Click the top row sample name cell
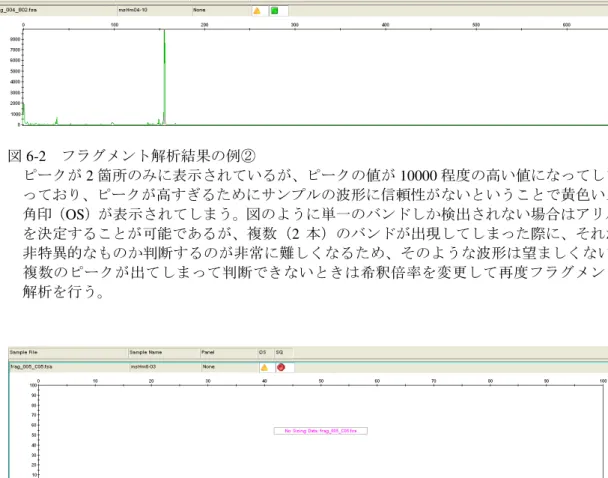Image resolution: width=608 pixels, height=478 pixels. tap(154, 10)
